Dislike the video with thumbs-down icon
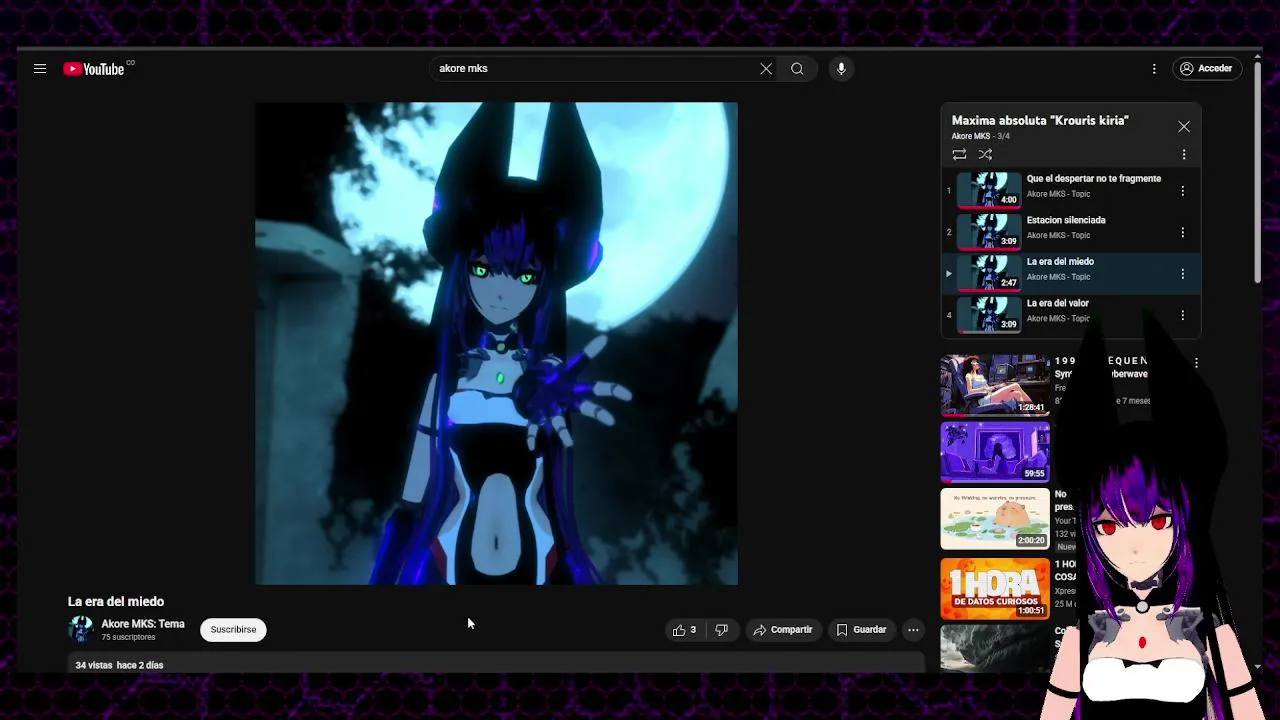This screenshot has height=720, width=1280. pos(721,630)
